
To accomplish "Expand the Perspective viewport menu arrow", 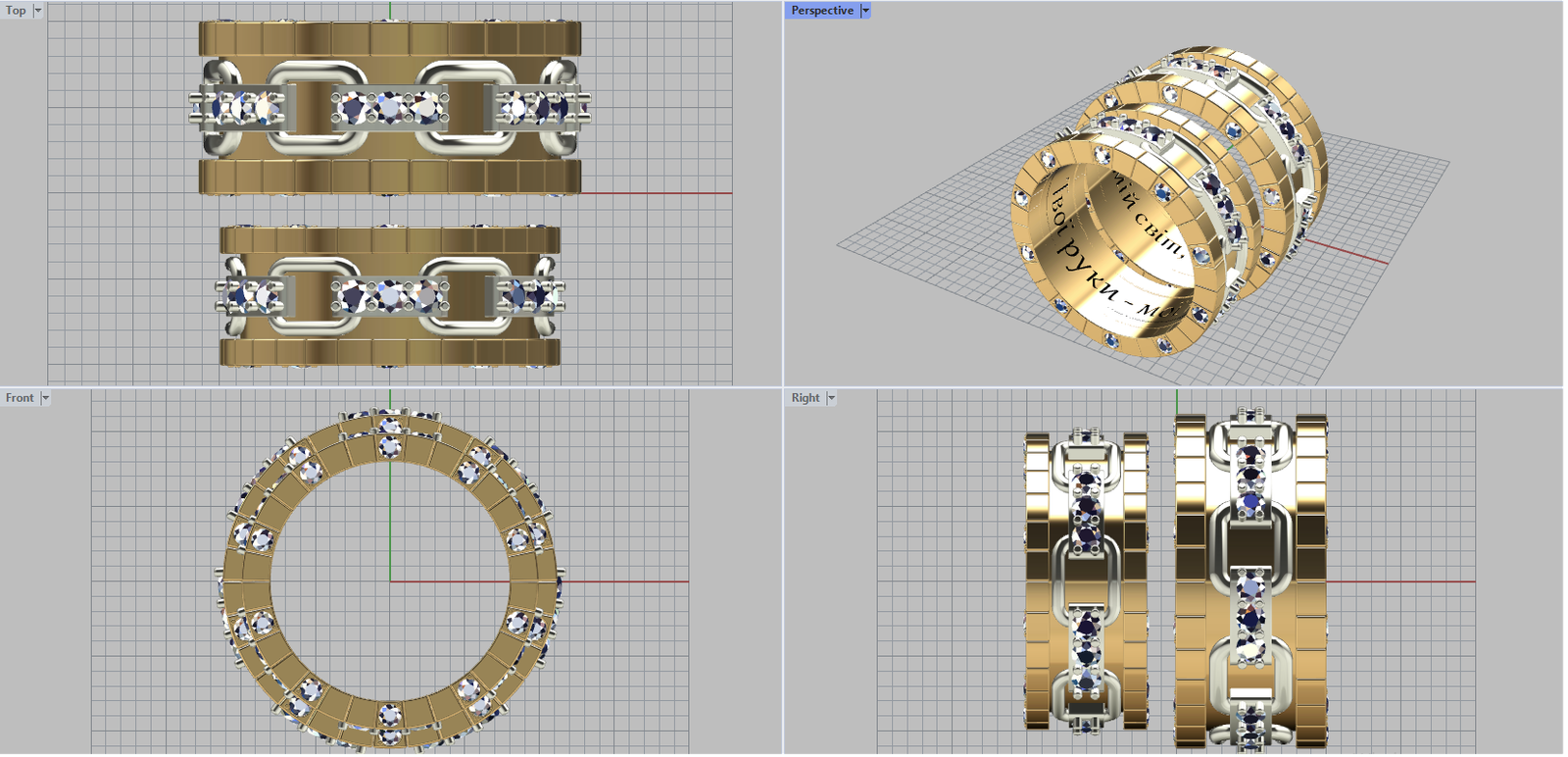I will coord(865,11).
